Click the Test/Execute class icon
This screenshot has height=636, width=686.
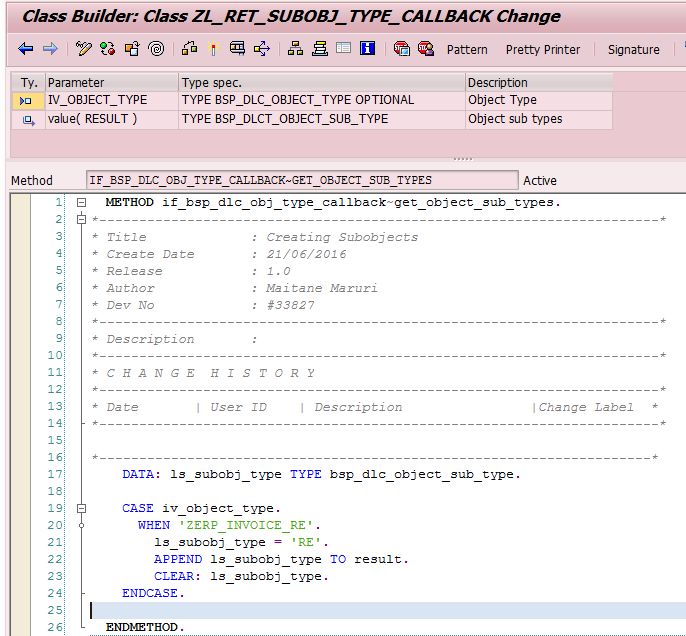[189, 49]
